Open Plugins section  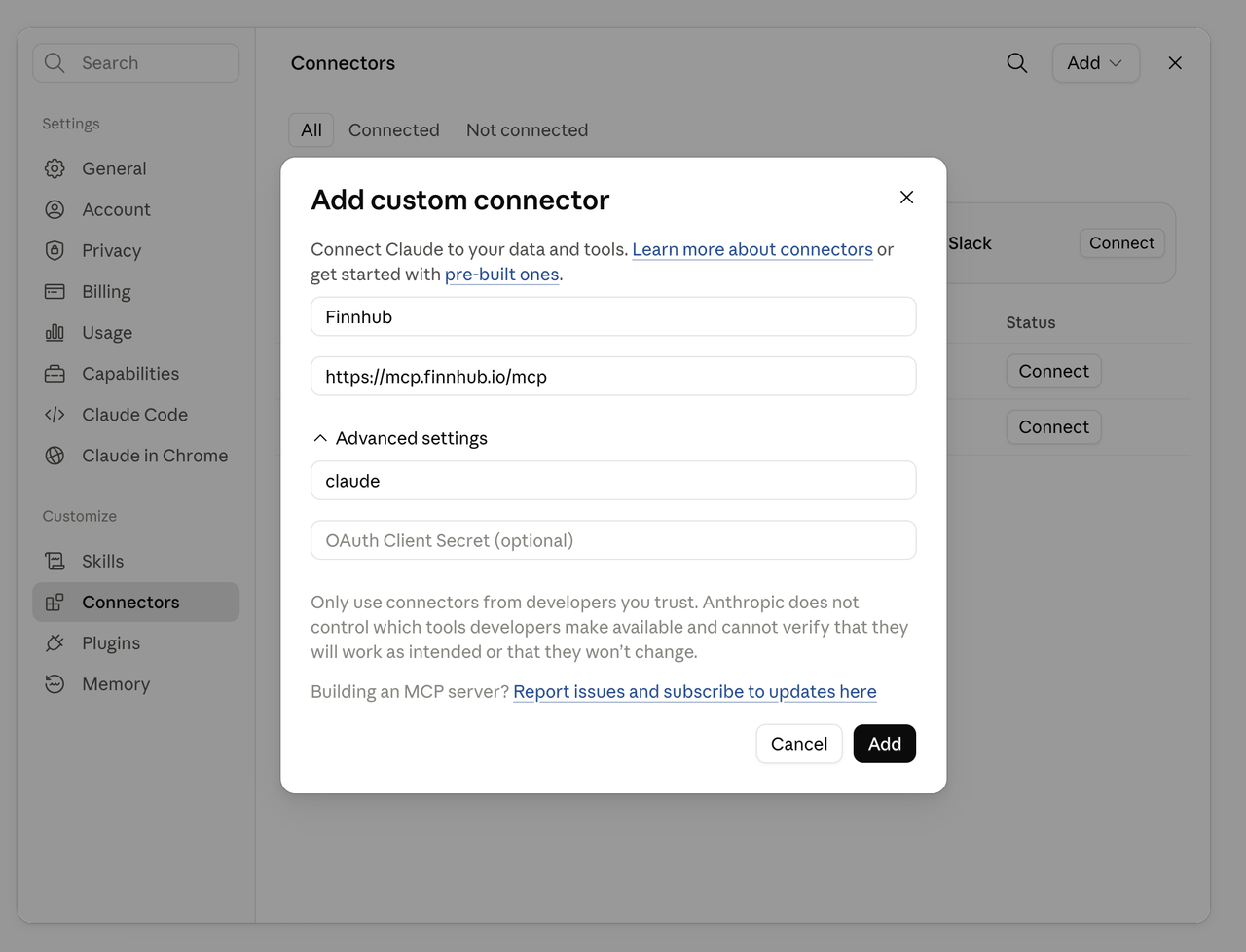136,642
